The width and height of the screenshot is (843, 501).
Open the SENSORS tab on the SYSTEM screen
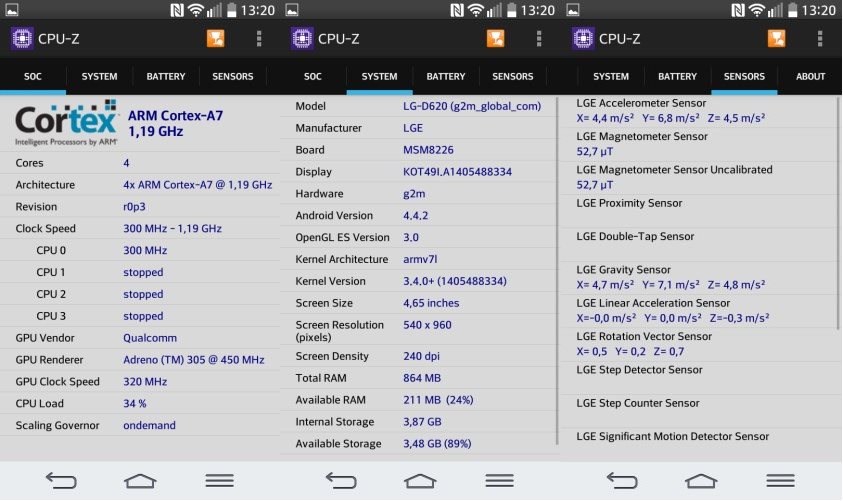[x=512, y=77]
